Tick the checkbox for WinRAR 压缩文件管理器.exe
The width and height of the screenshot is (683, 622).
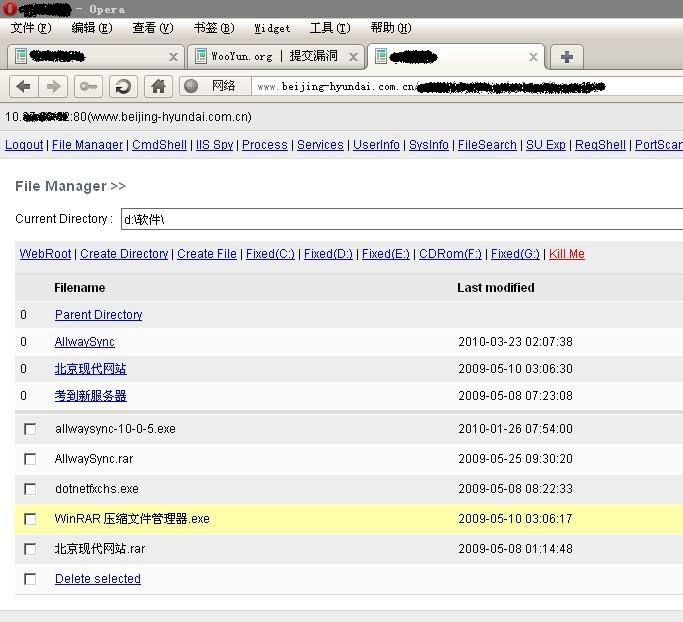pyautogui.click(x=30, y=519)
